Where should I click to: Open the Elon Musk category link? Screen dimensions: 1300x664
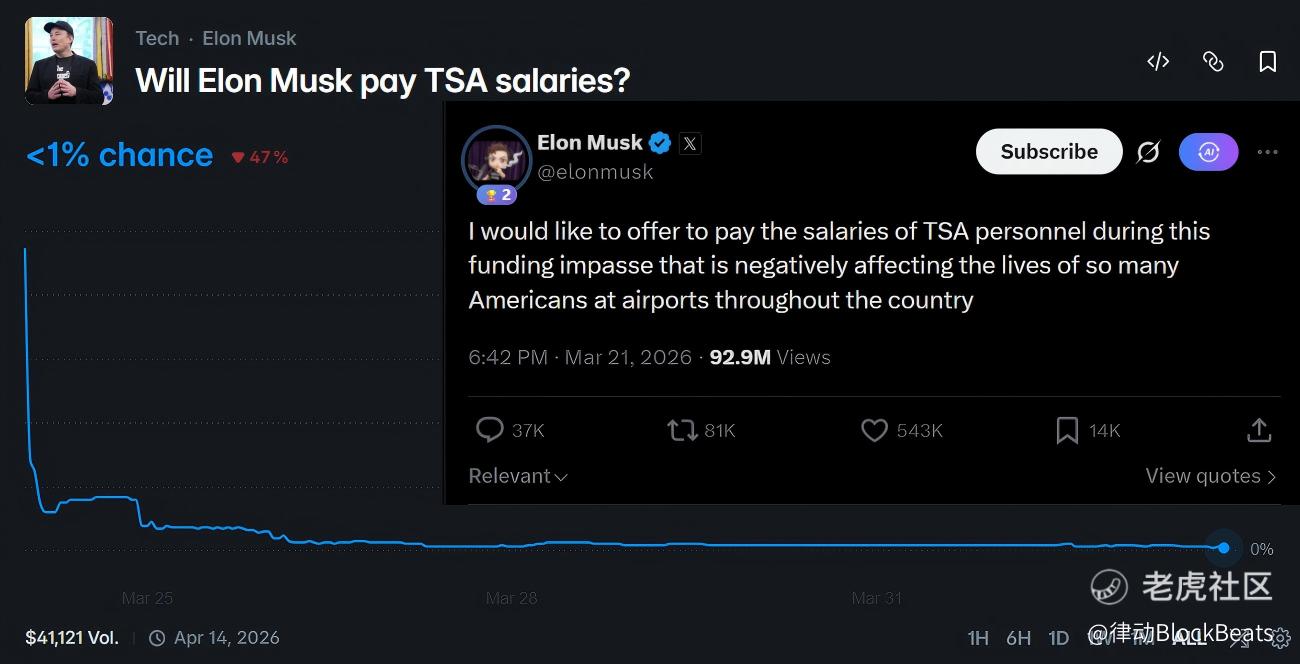click(249, 38)
